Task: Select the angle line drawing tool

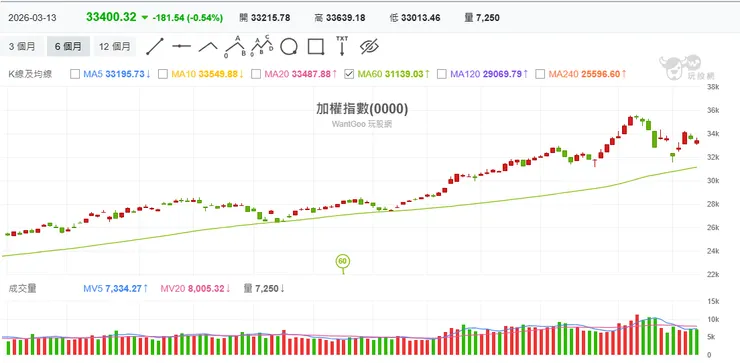Action: pos(208,46)
